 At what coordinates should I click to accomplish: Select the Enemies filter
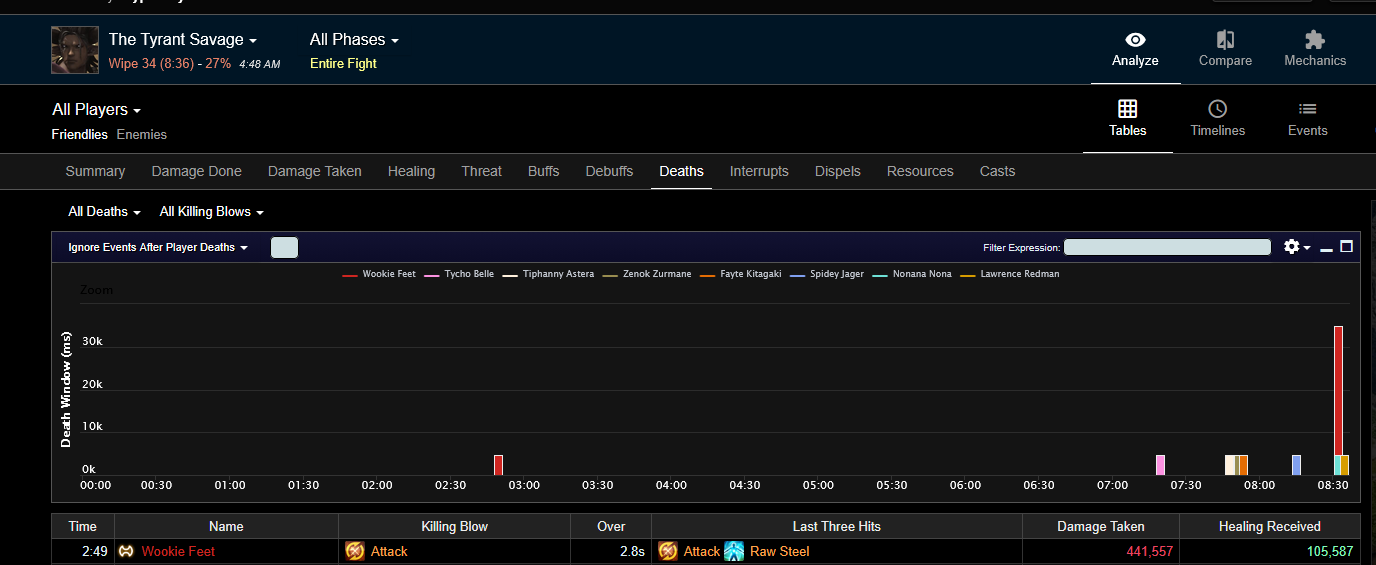[142, 134]
